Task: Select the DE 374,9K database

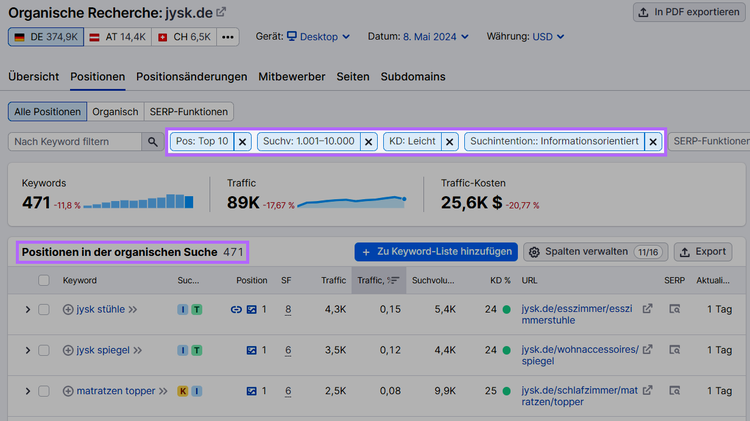Action: (x=46, y=37)
